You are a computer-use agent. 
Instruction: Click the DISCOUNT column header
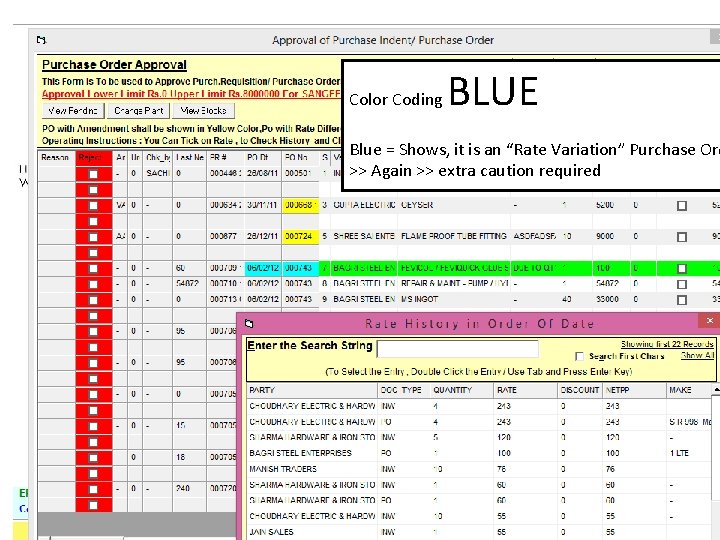tap(580, 390)
